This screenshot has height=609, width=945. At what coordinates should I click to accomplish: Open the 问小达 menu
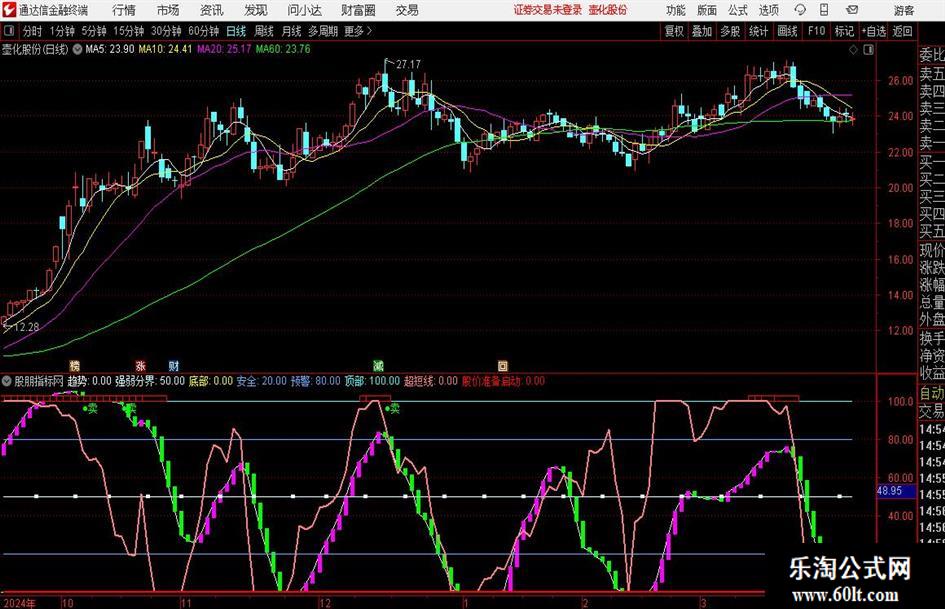tap(304, 10)
